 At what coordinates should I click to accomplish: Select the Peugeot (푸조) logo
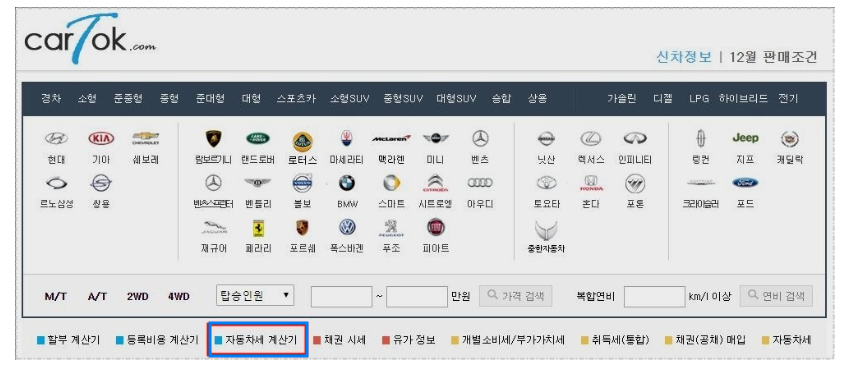click(391, 228)
